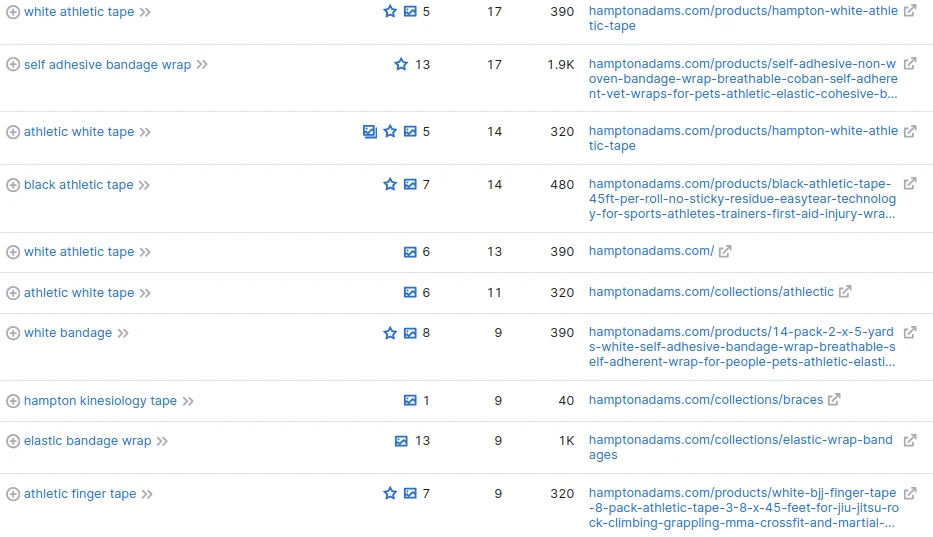The image size is (933, 537).
Task: Expand the double chevron after 'elastic bandage wrap'
Action: pos(162,441)
